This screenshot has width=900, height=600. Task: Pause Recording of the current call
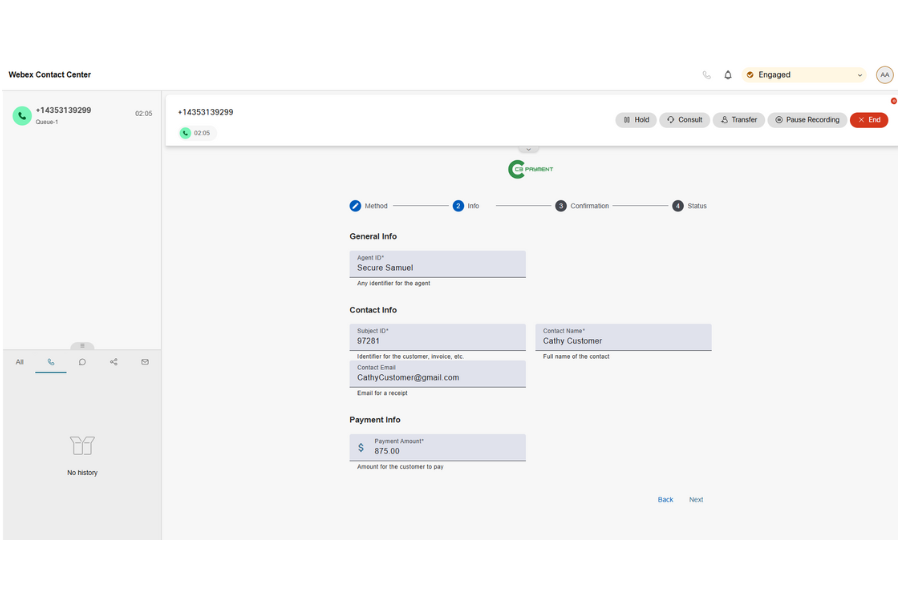pos(807,120)
